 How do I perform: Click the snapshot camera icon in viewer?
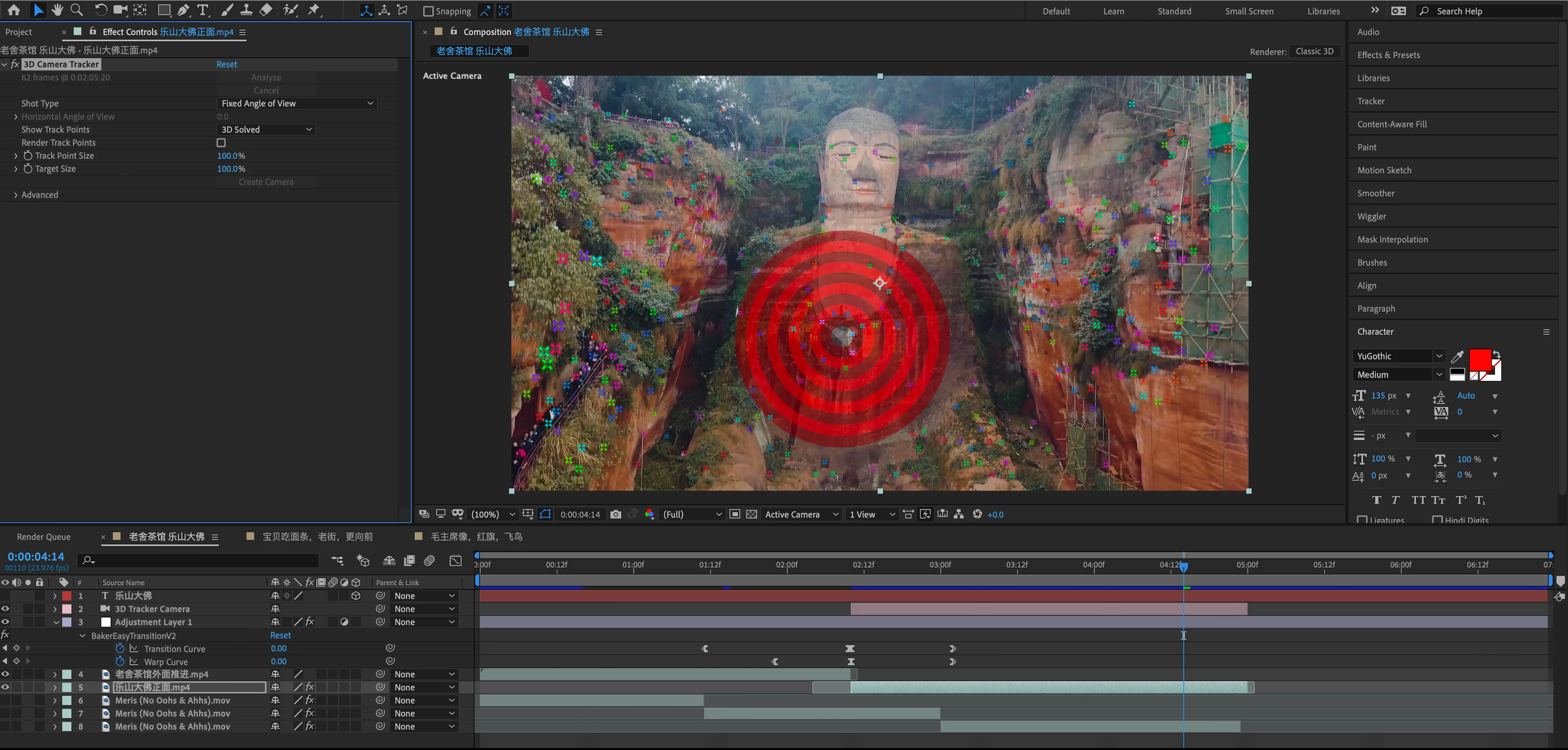point(616,514)
